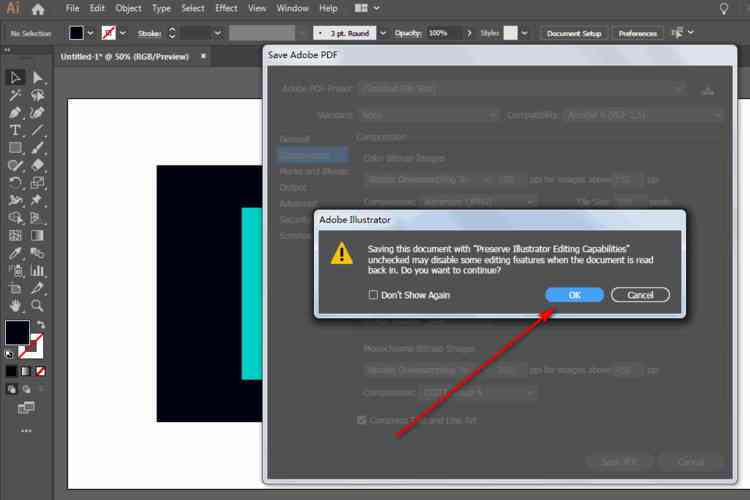Select the Eraser tool

coord(37,166)
